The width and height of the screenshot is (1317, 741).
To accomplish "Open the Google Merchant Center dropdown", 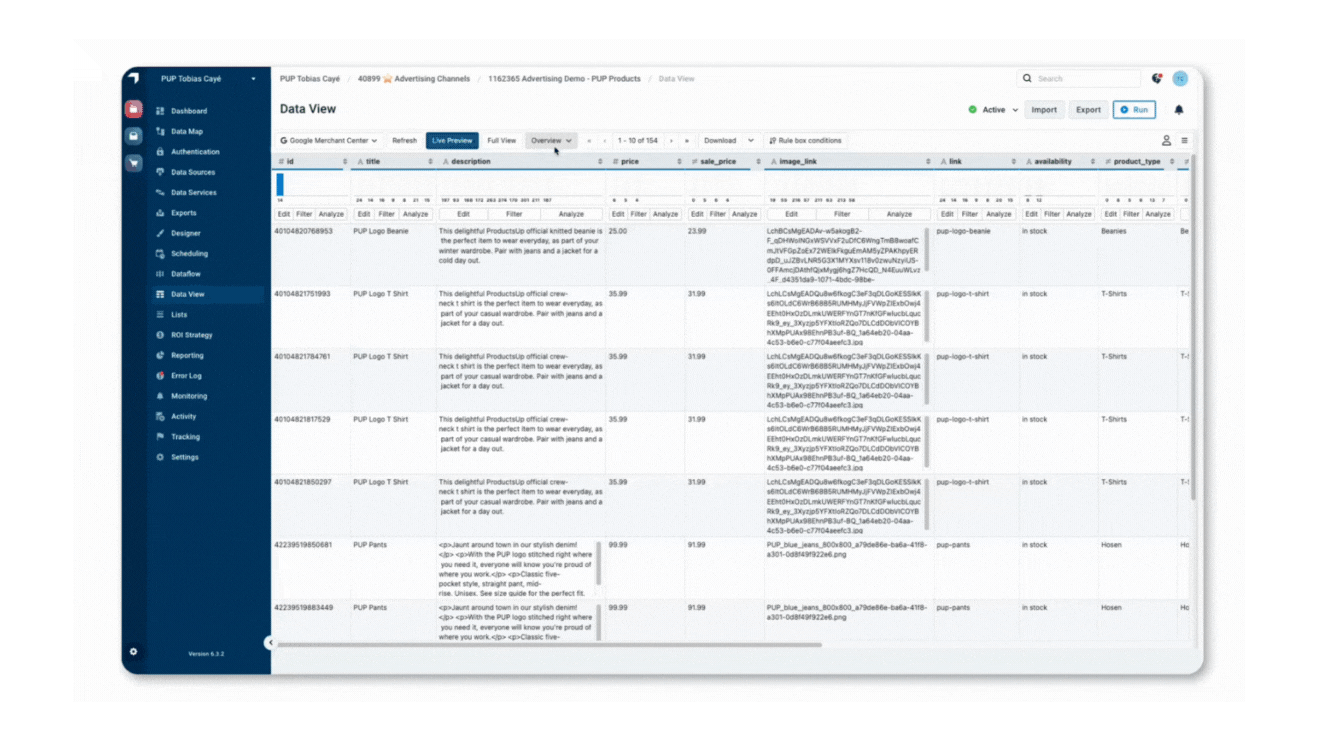I will click(x=330, y=141).
